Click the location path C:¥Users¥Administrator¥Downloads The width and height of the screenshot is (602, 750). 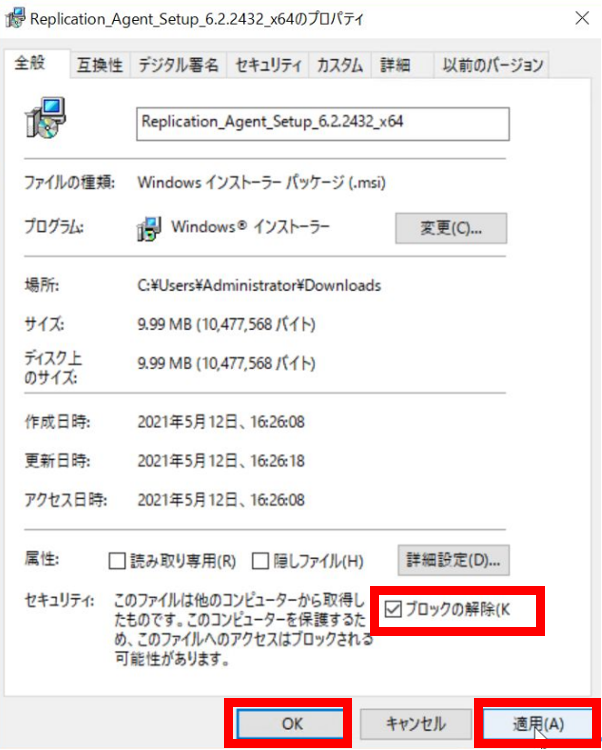(259, 286)
